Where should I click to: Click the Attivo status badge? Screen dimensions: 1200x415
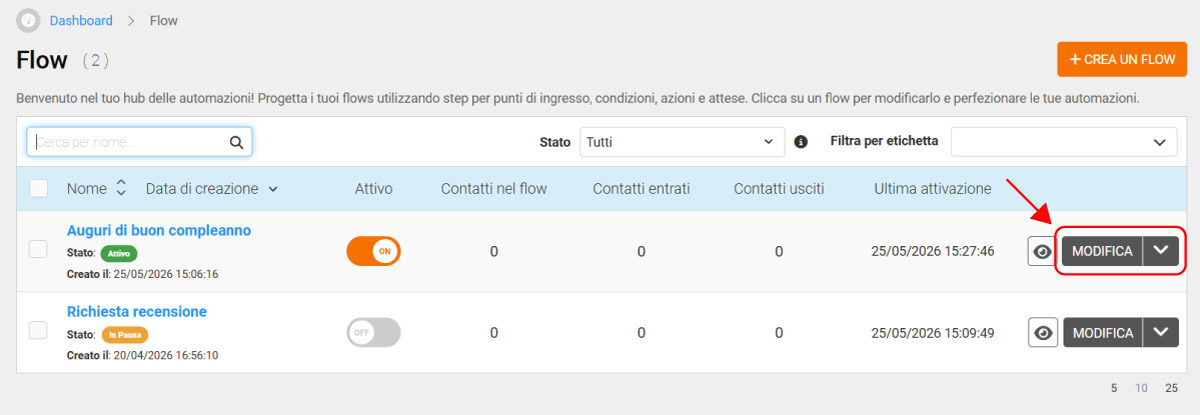tap(118, 253)
